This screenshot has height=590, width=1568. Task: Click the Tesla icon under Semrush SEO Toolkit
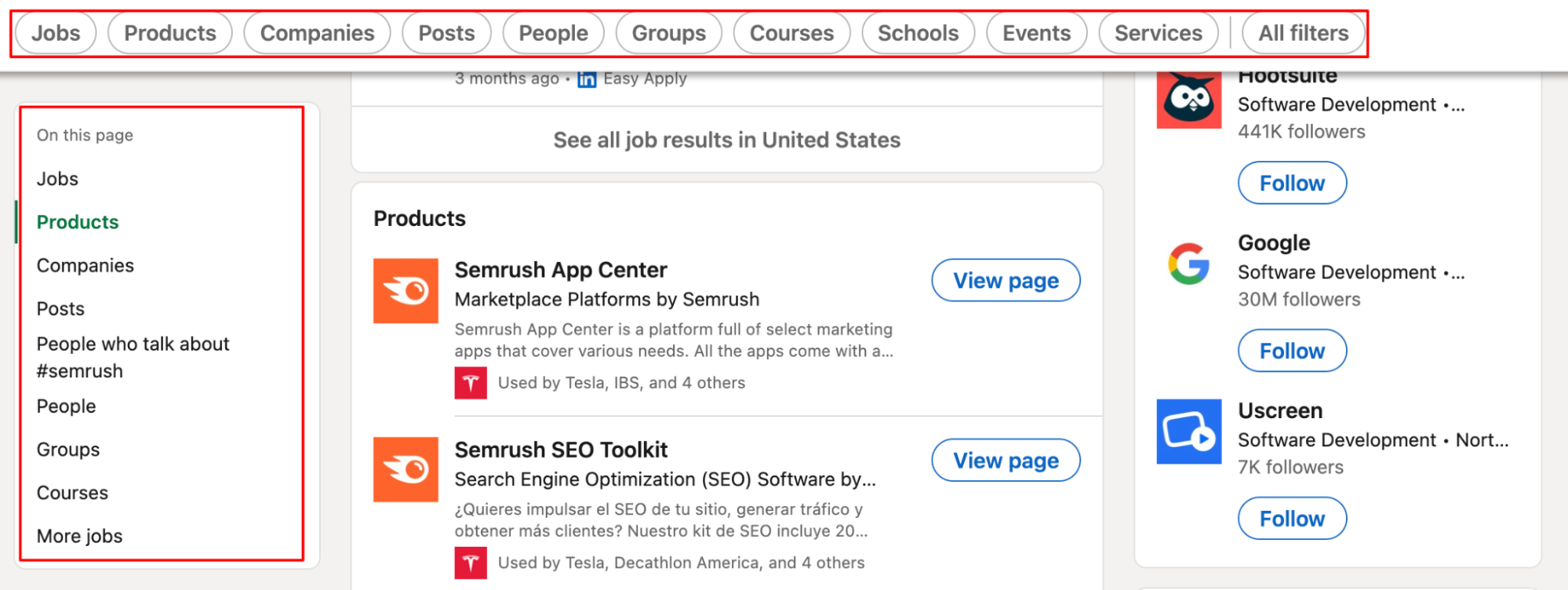[471, 563]
